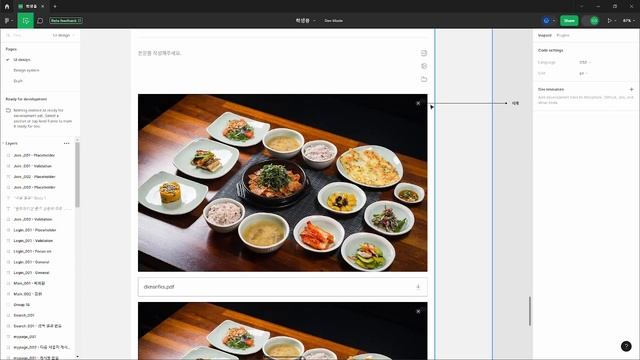Toggle the Dev Mode switch off

[x=591, y=20]
